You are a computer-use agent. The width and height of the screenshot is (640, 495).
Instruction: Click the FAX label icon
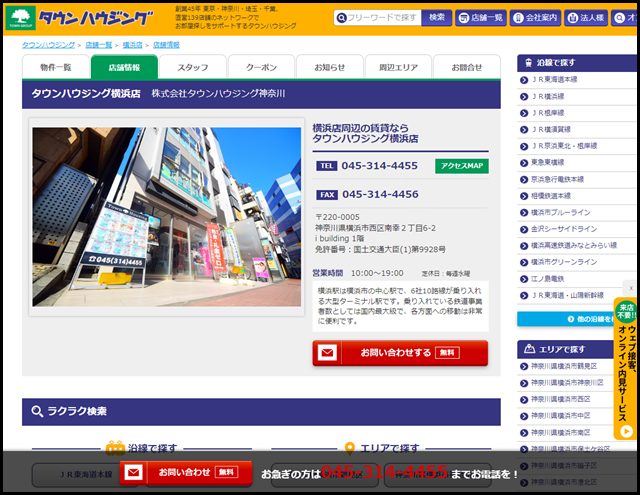click(x=327, y=195)
